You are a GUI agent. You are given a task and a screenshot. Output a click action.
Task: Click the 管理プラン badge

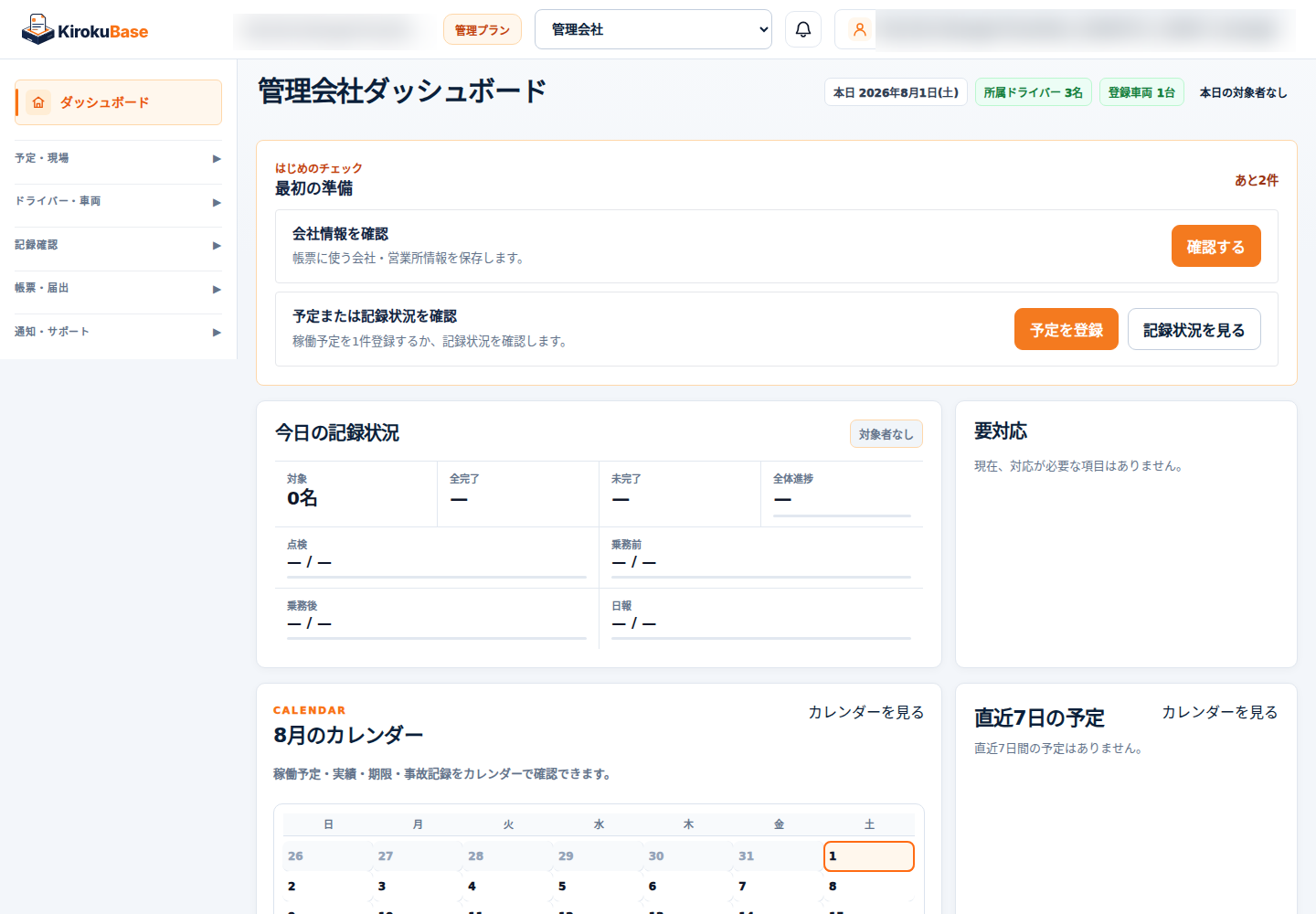coord(483,29)
